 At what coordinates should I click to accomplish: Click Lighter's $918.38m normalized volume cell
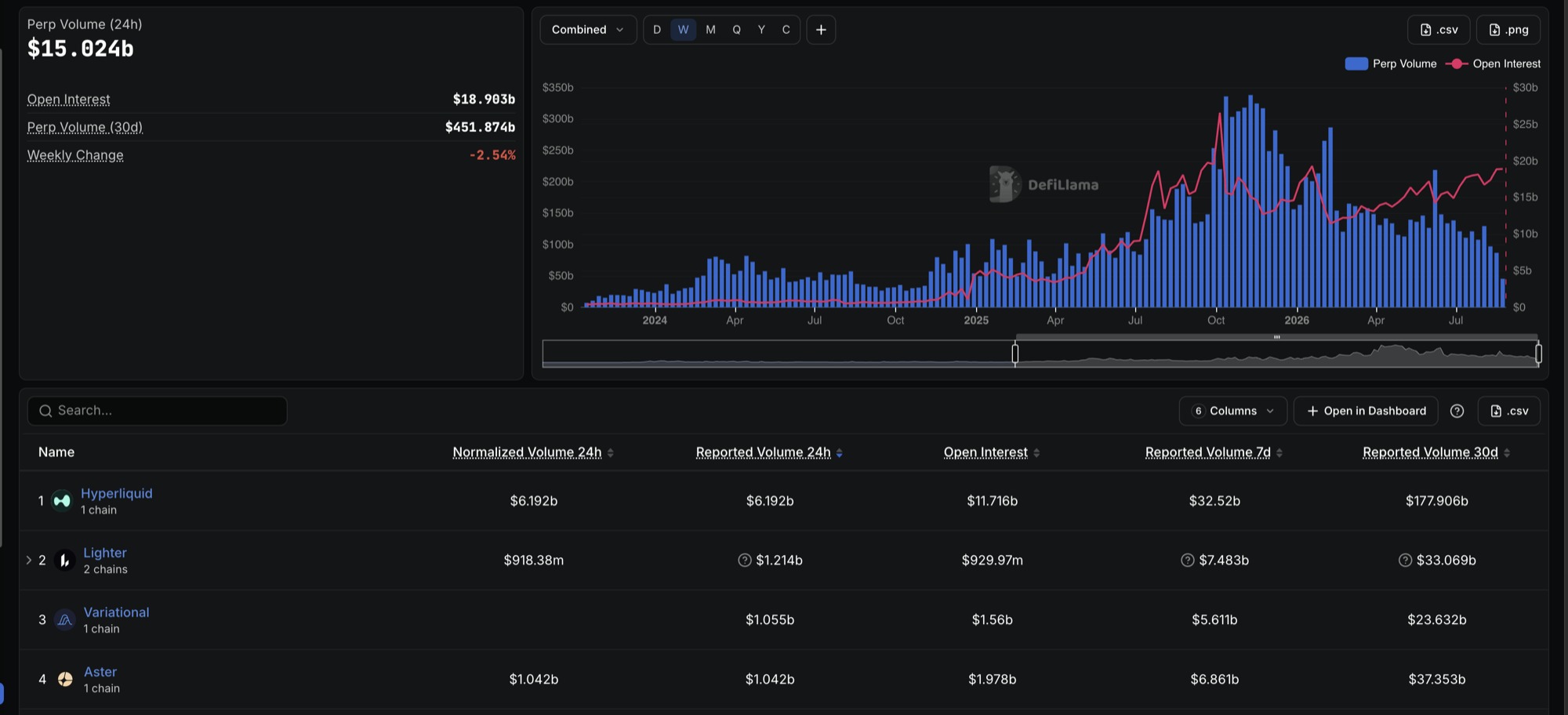click(x=533, y=560)
